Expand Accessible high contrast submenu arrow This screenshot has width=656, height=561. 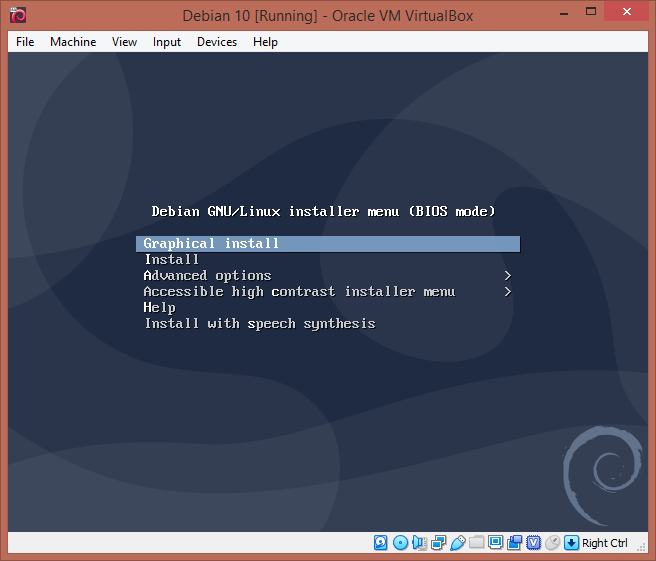tap(507, 292)
